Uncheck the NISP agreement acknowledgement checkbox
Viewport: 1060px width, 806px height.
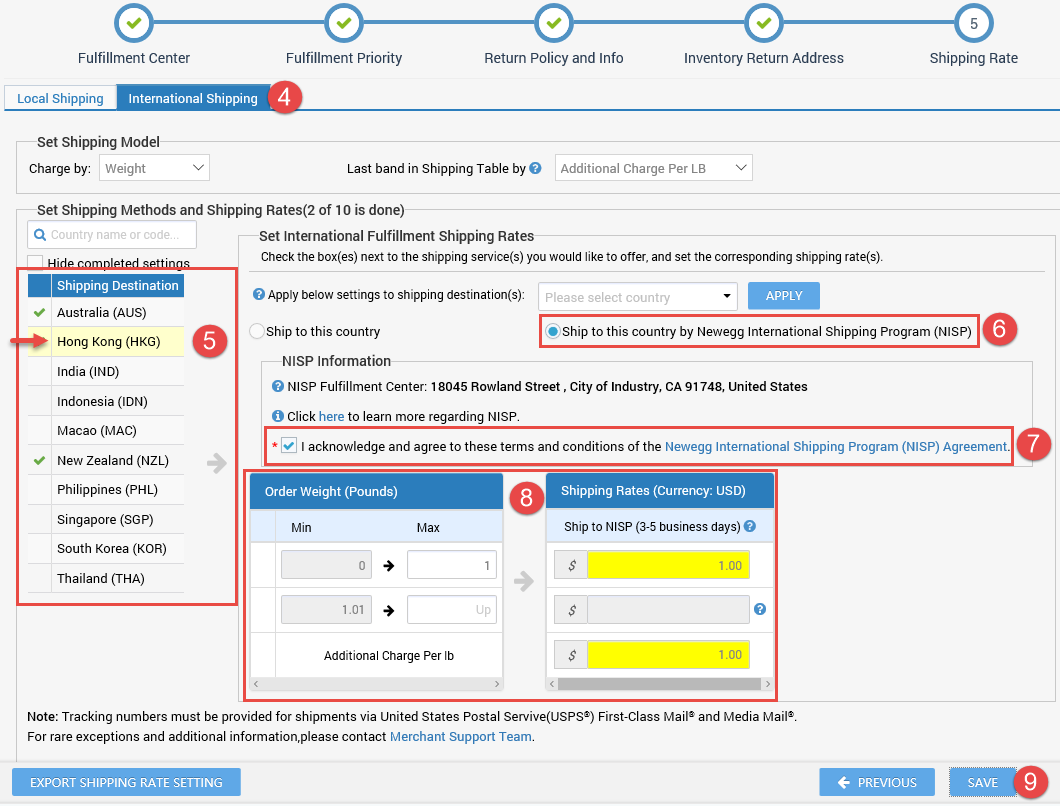289,446
